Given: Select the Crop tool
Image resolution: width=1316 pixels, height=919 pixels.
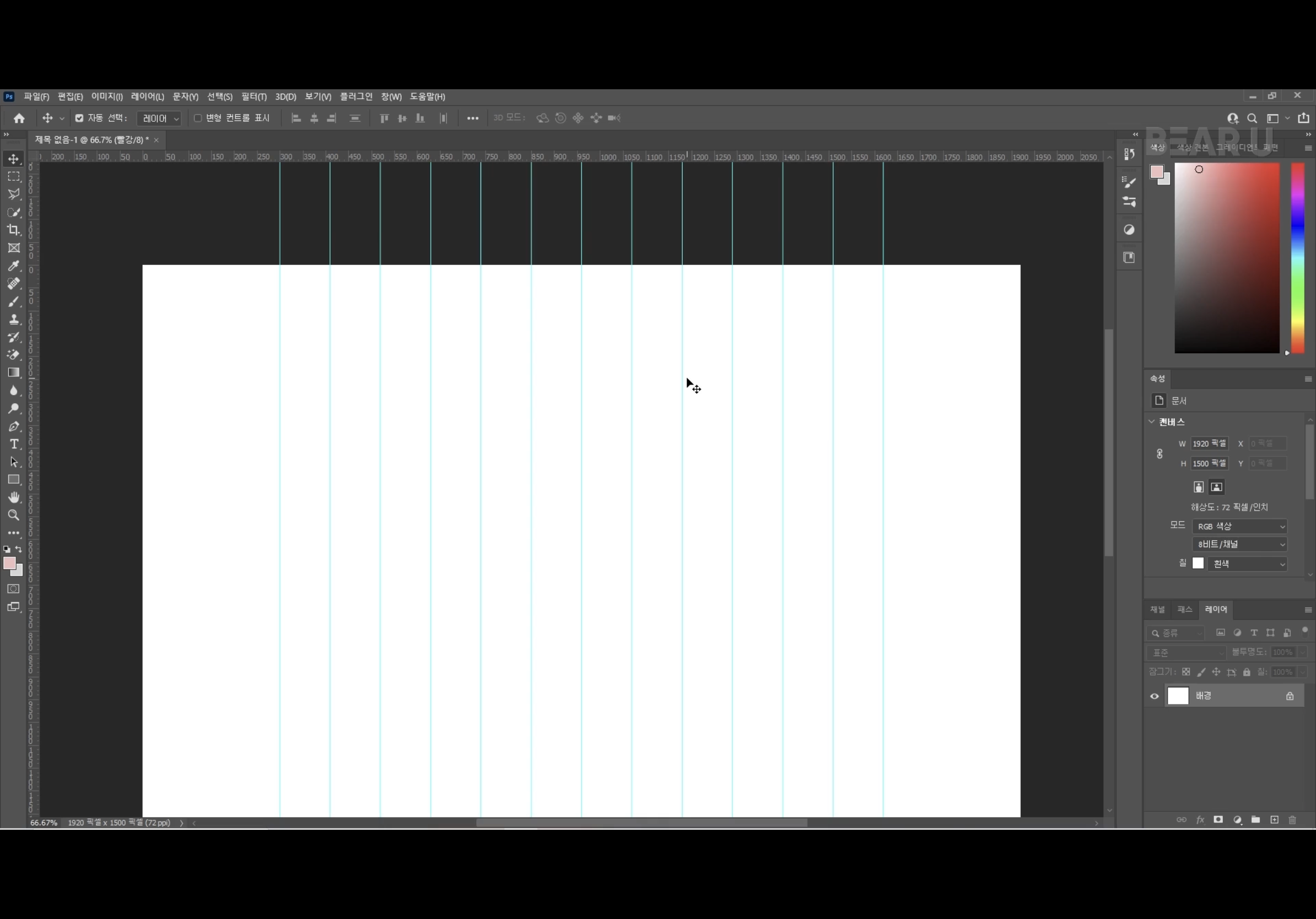Looking at the screenshot, I should pyautogui.click(x=14, y=230).
